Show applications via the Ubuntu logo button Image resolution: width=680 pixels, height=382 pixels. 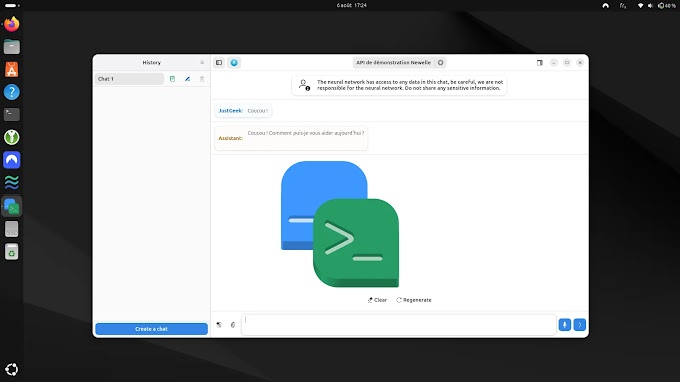(x=12, y=369)
